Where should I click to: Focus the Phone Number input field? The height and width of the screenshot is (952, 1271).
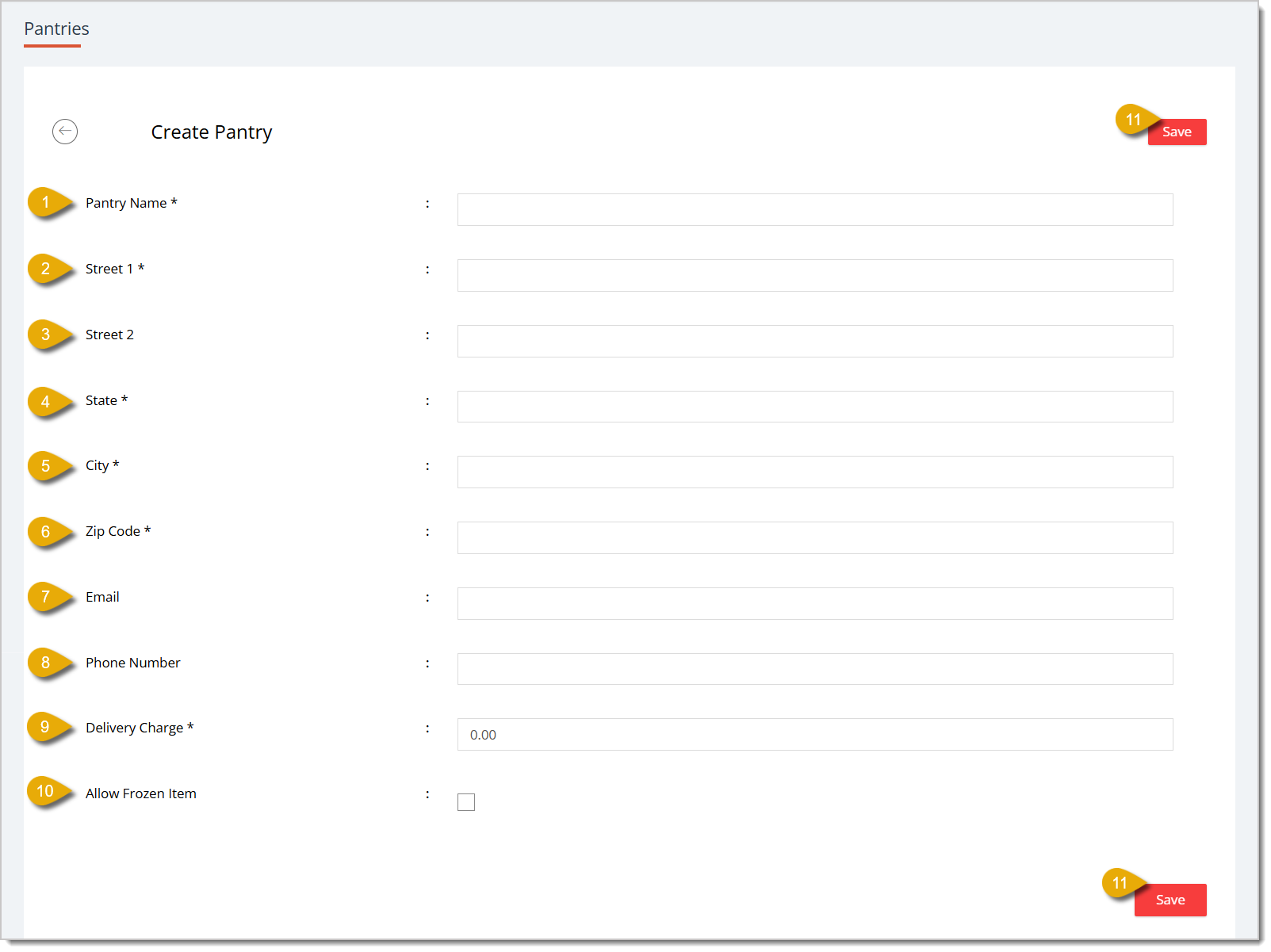[815, 669]
